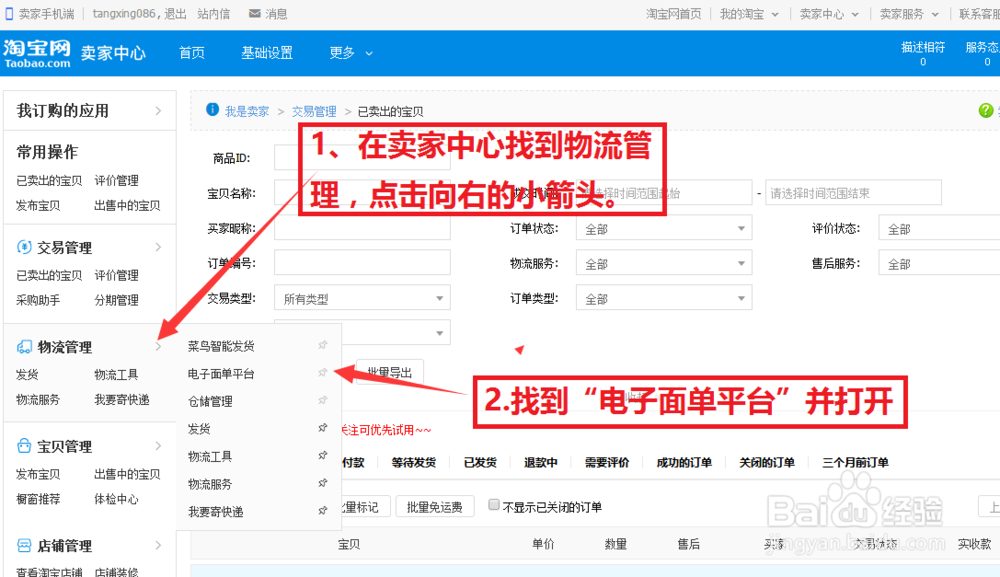Click the 店铺管理 shop icon
This screenshot has height=577, width=1000.
[x=24, y=545]
